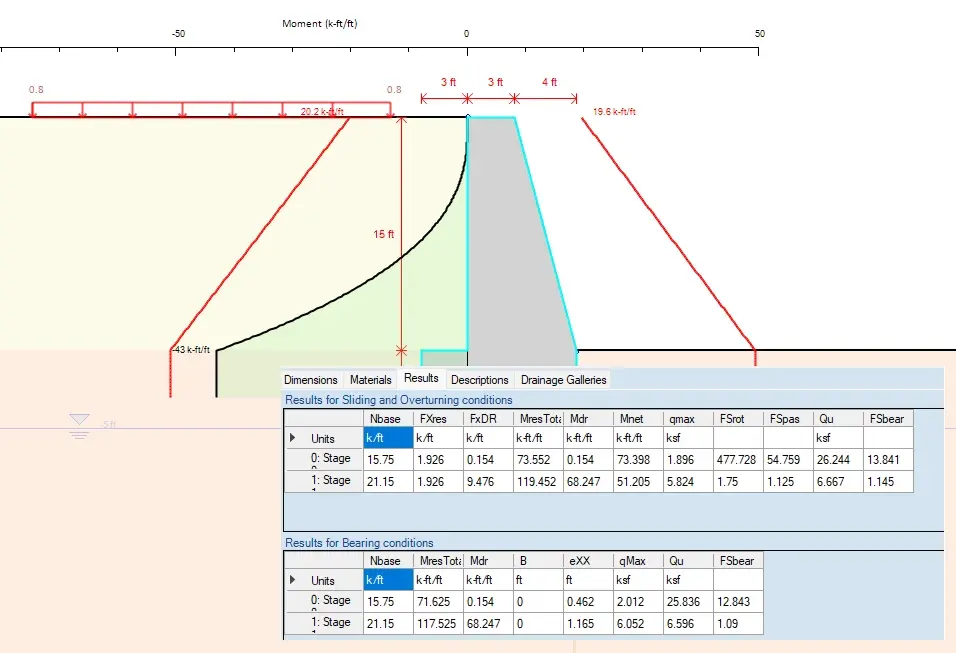Select the '0: Stage' row header in Sliding table
The width and height of the screenshot is (956, 653).
pos(324,460)
